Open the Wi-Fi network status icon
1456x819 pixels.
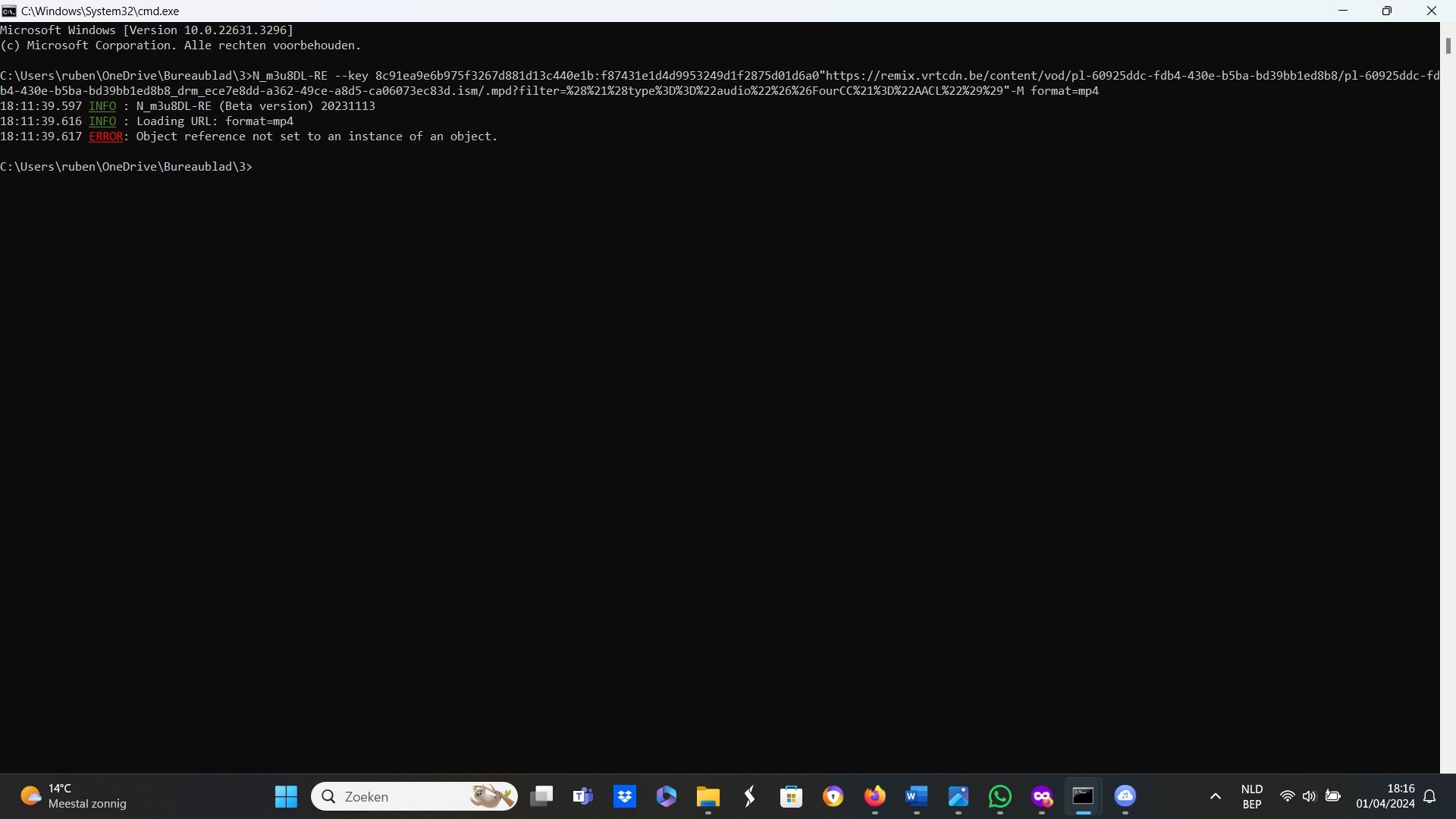coord(1287,796)
